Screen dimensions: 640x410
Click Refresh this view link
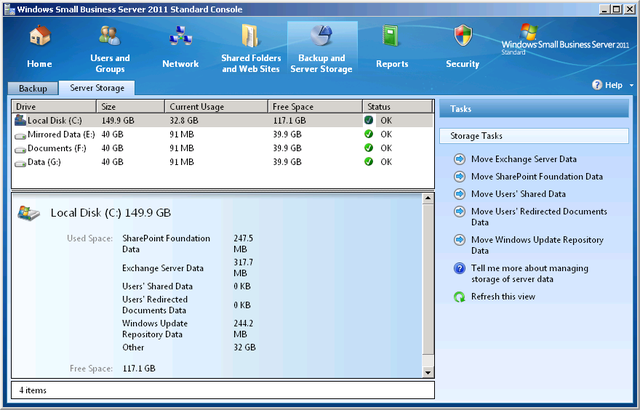pos(503,297)
